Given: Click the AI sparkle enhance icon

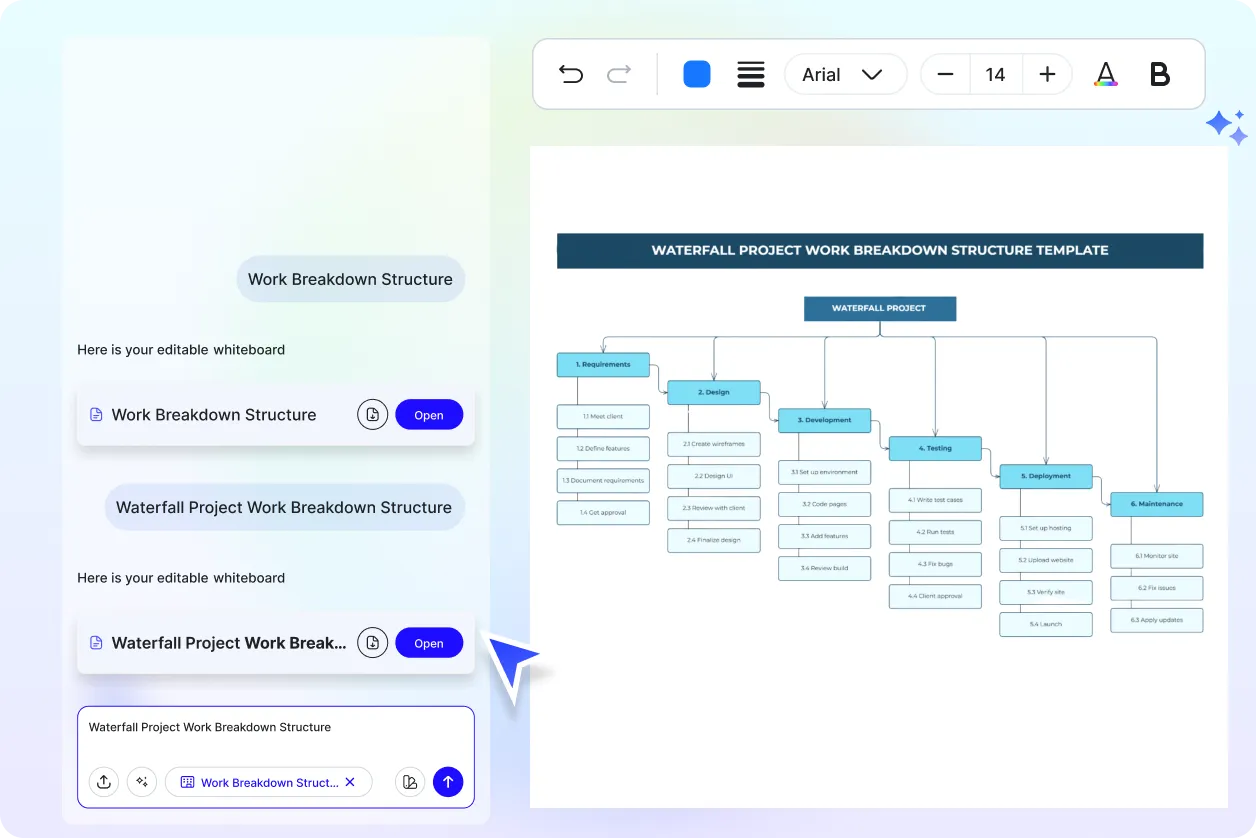Looking at the screenshot, I should pos(142,782).
